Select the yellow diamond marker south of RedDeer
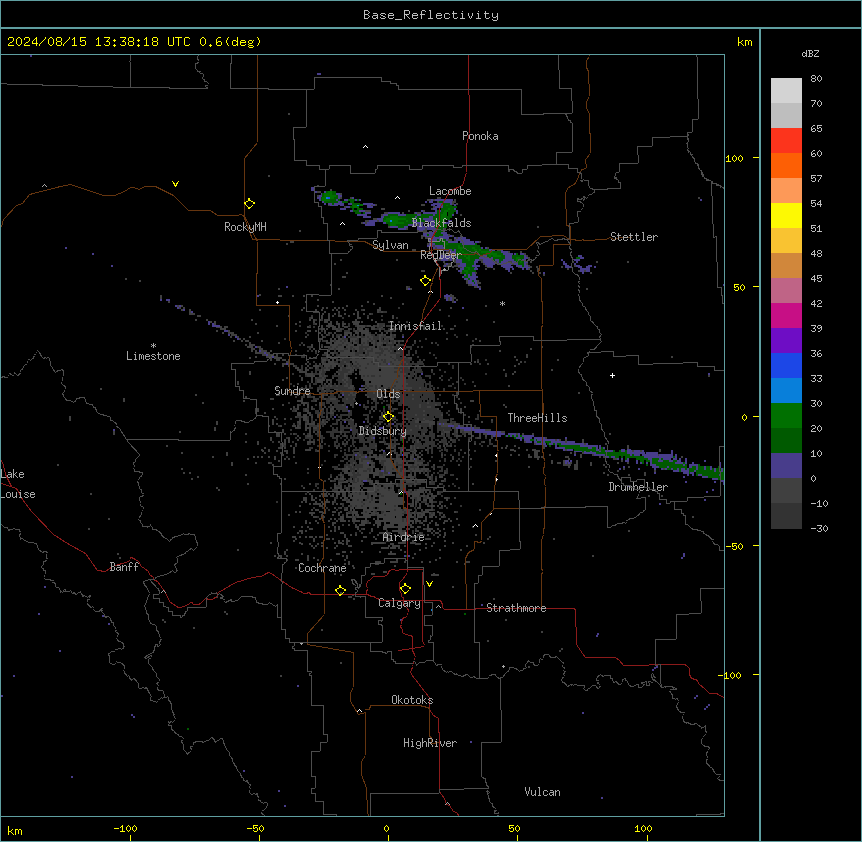The width and height of the screenshot is (862, 842). pyautogui.click(x=426, y=281)
